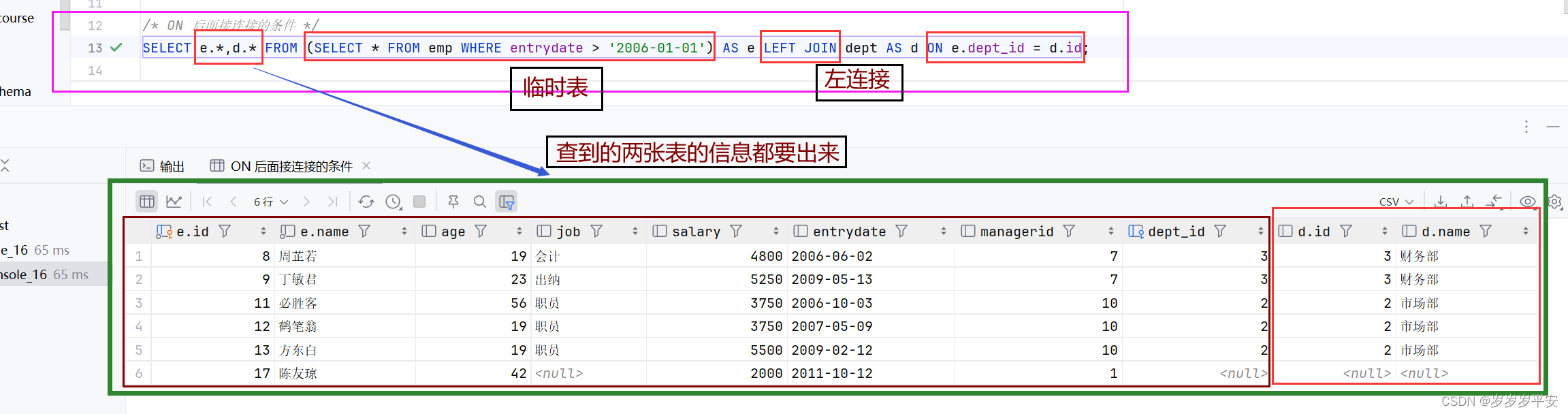Click the editor vertical scrollbar thumb

[65, 15]
